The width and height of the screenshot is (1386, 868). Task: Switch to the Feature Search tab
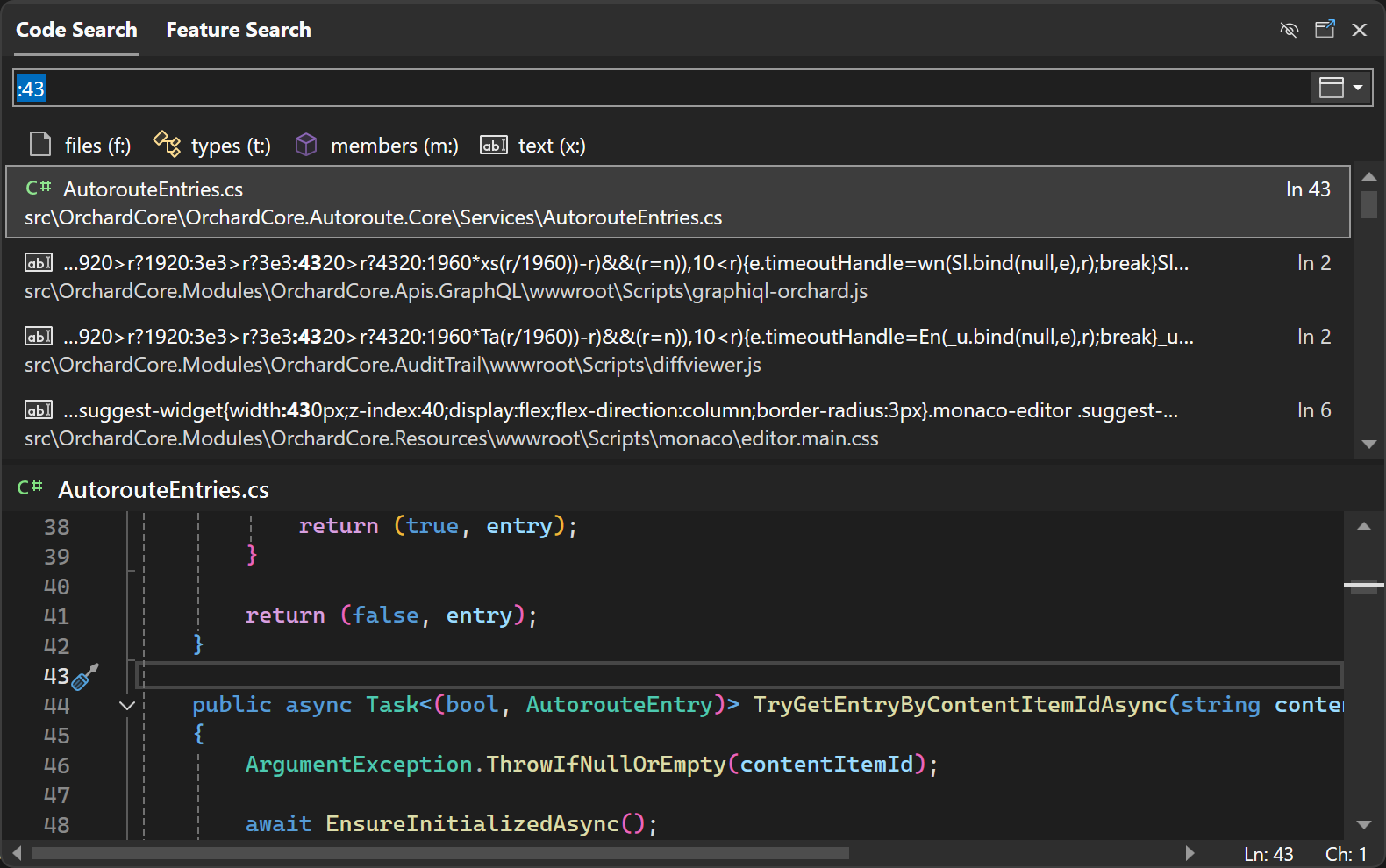point(239,30)
